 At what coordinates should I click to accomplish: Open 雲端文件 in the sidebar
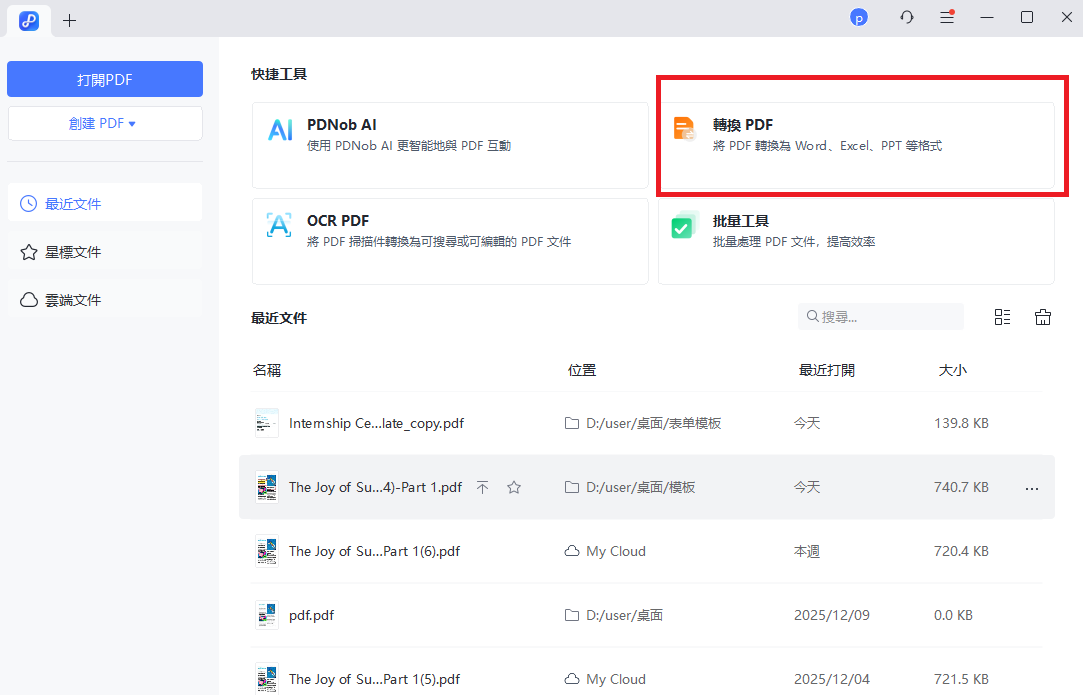pyautogui.click(x=105, y=300)
